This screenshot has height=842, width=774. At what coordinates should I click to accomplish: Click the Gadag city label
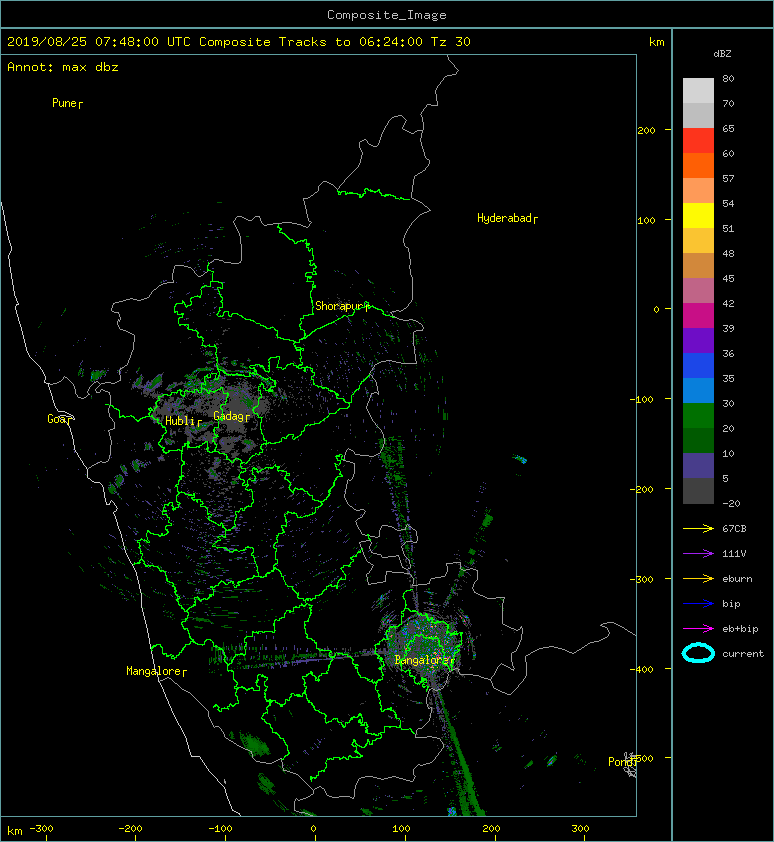click(229, 416)
